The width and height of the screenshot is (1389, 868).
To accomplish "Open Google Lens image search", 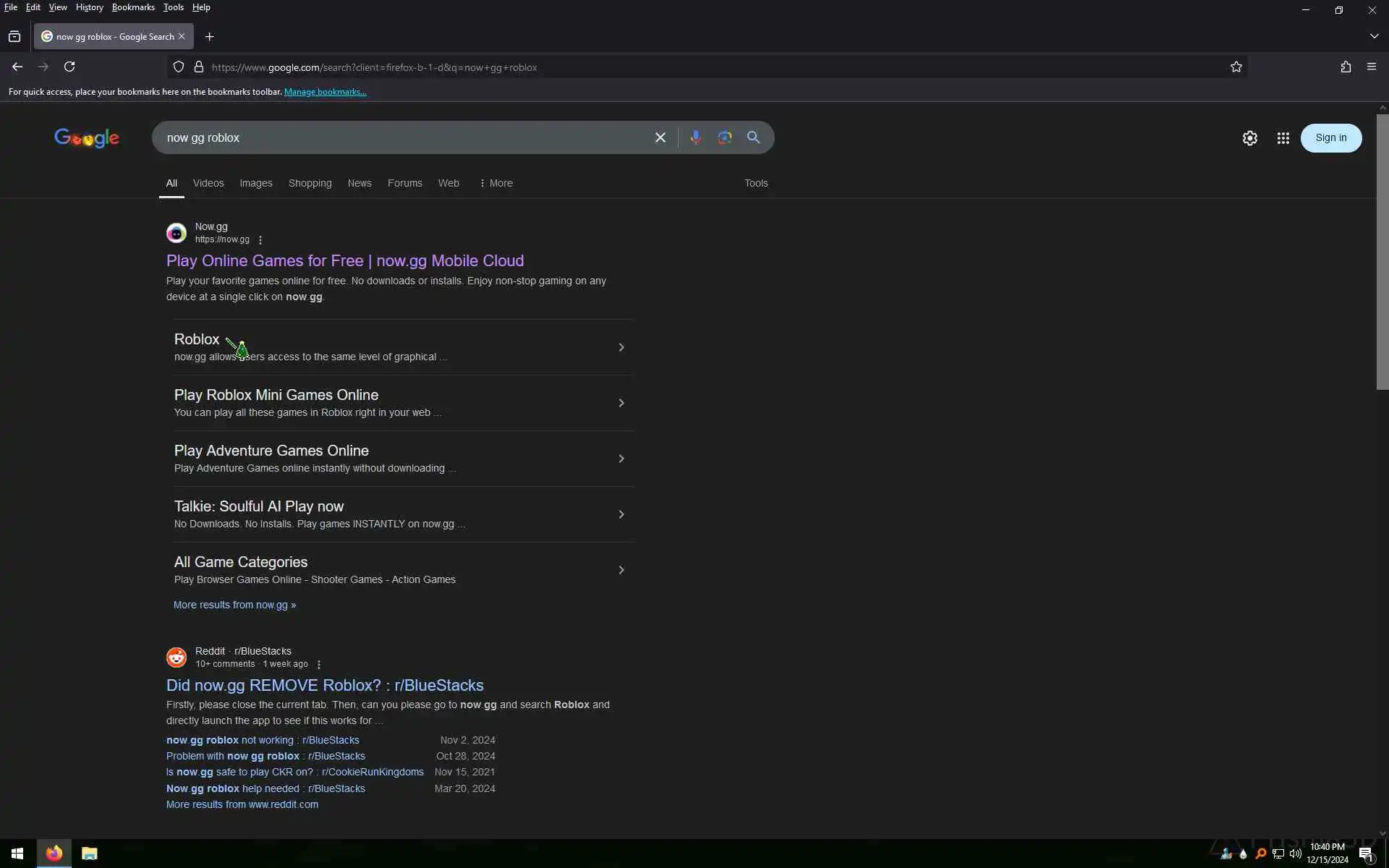I will tap(724, 137).
